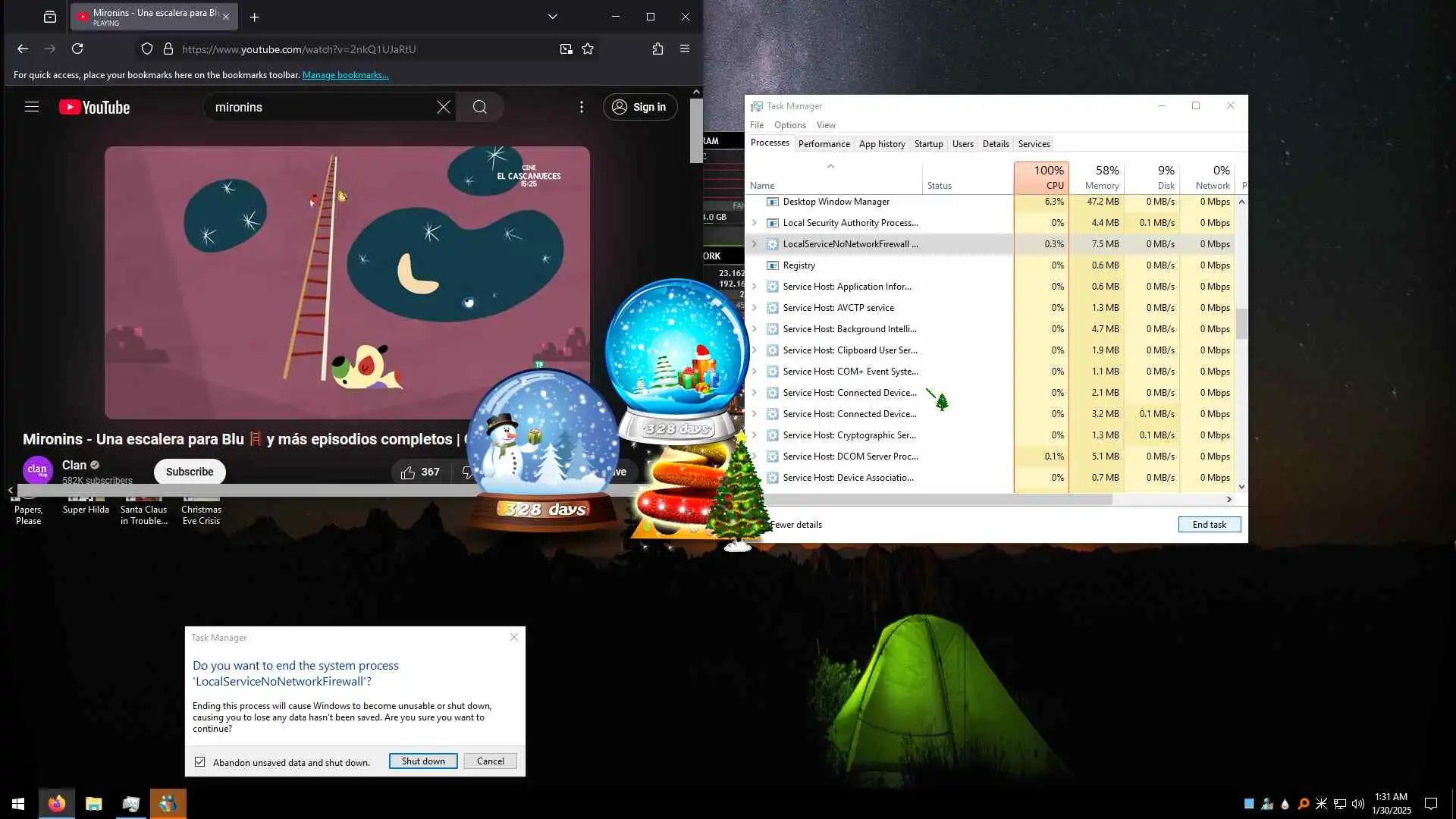Clear the YouTube search text with X
1456x819 pixels.
(444, 107)
